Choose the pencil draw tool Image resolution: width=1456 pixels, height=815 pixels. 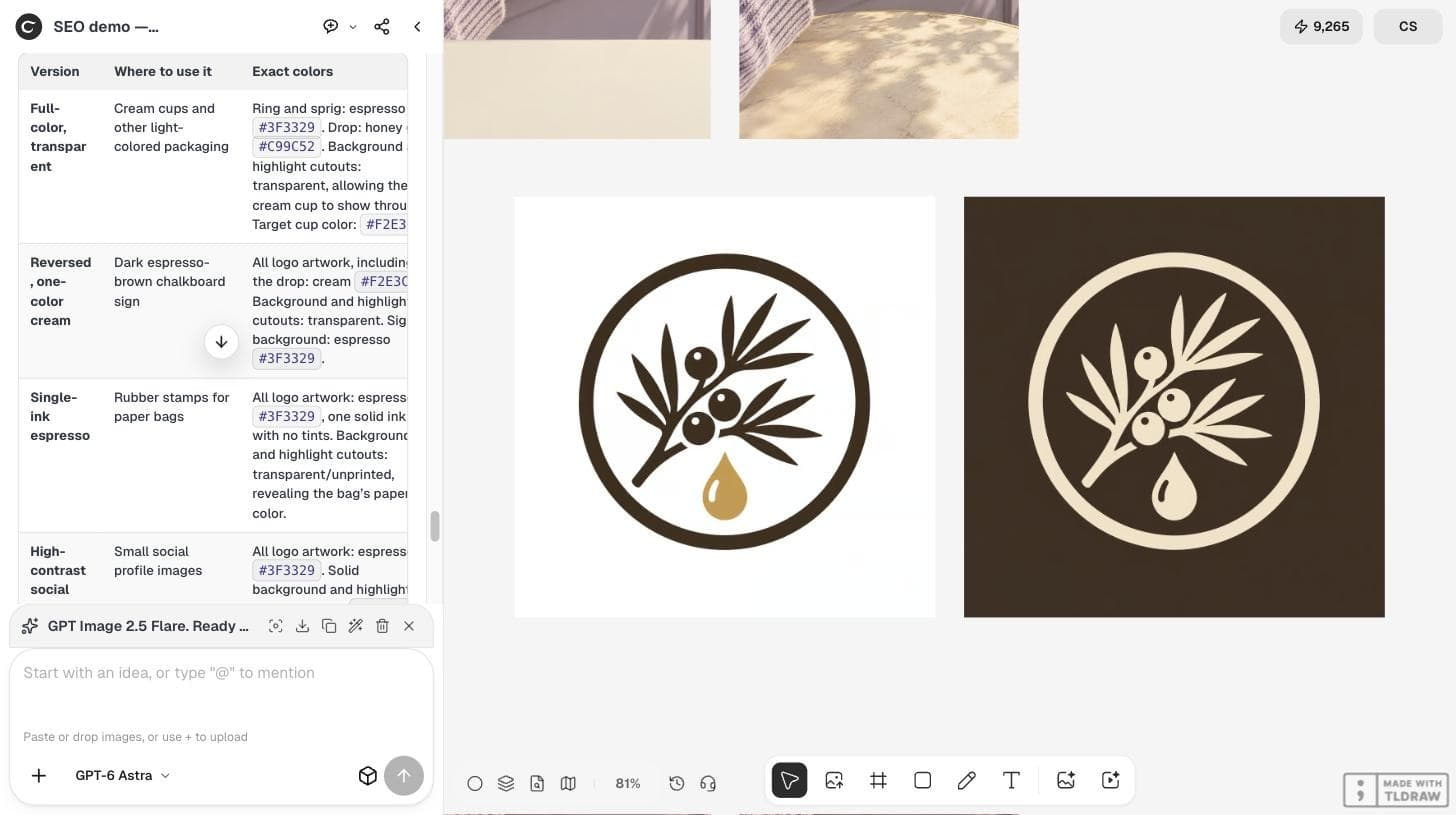click(x=966, y=780)
